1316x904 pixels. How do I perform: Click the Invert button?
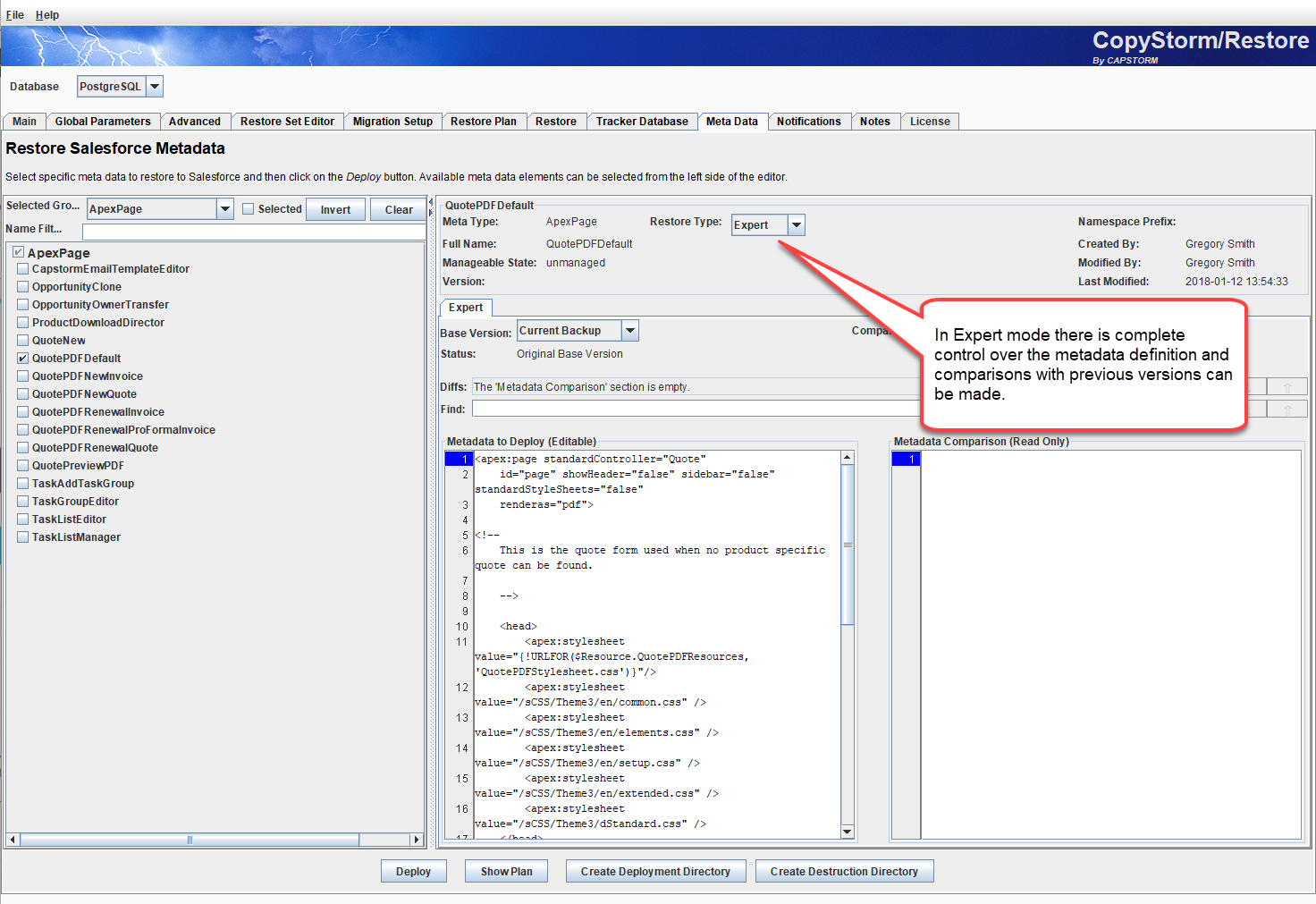tap(336, 210)
